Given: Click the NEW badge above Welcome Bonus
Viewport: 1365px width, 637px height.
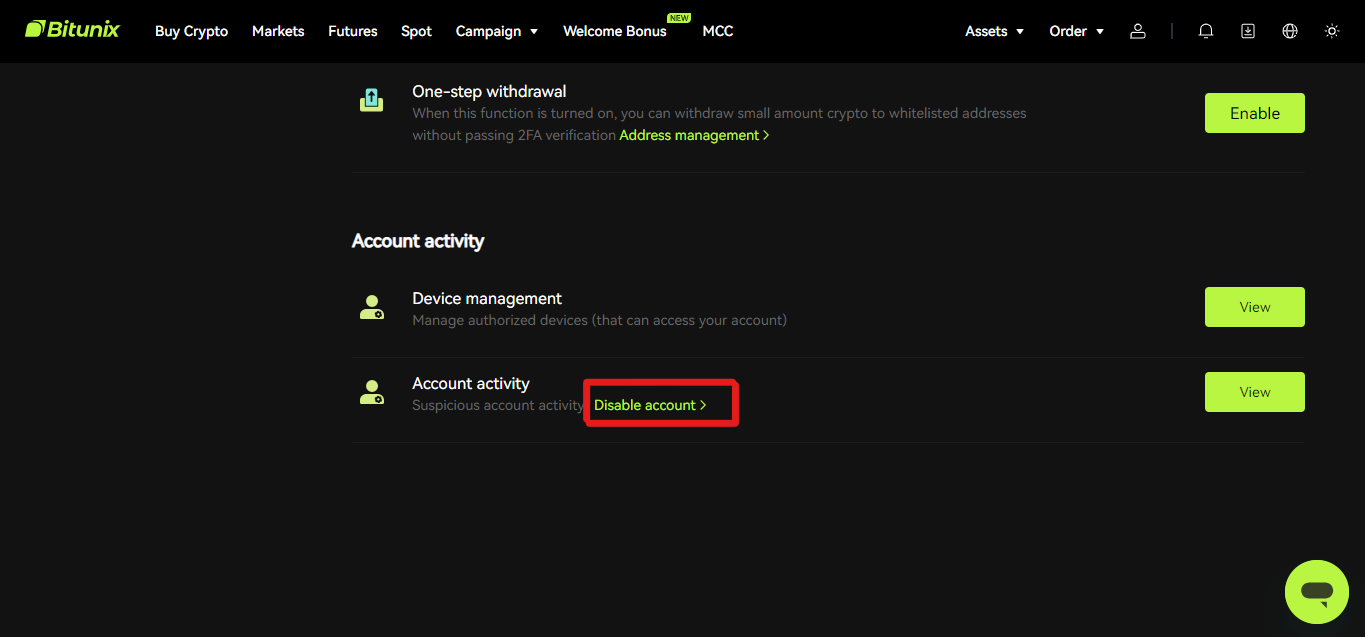Looking at the screenshot, I should [x=679, y=17].
